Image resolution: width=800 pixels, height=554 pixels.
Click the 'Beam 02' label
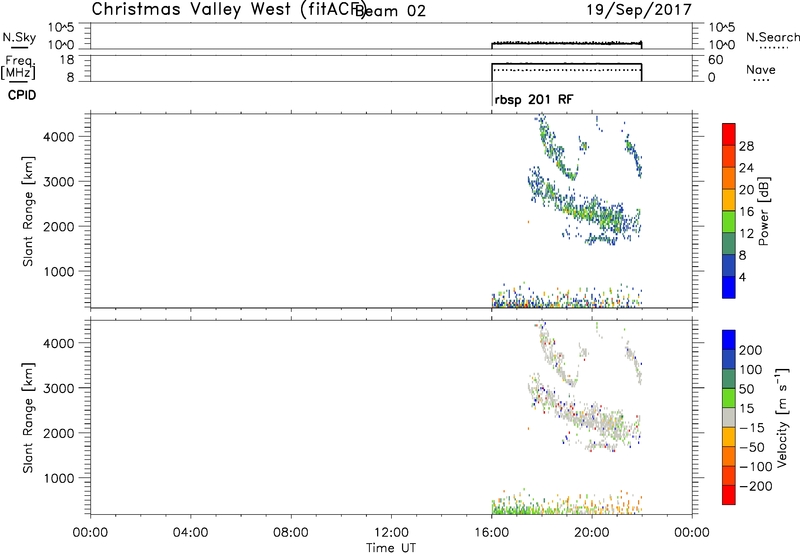pos(392,11)
